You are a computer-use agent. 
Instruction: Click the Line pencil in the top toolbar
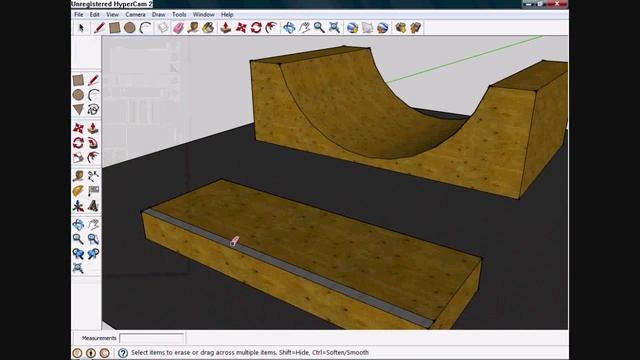pos(99,28)
